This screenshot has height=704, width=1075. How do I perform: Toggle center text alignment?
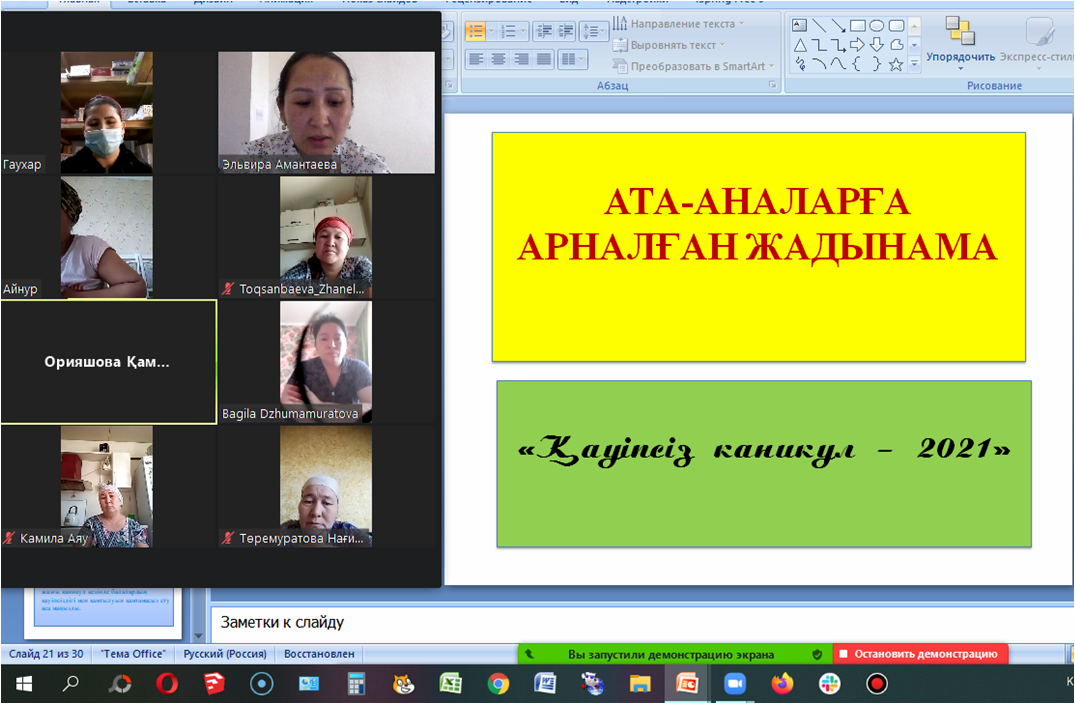coord(499,59)
